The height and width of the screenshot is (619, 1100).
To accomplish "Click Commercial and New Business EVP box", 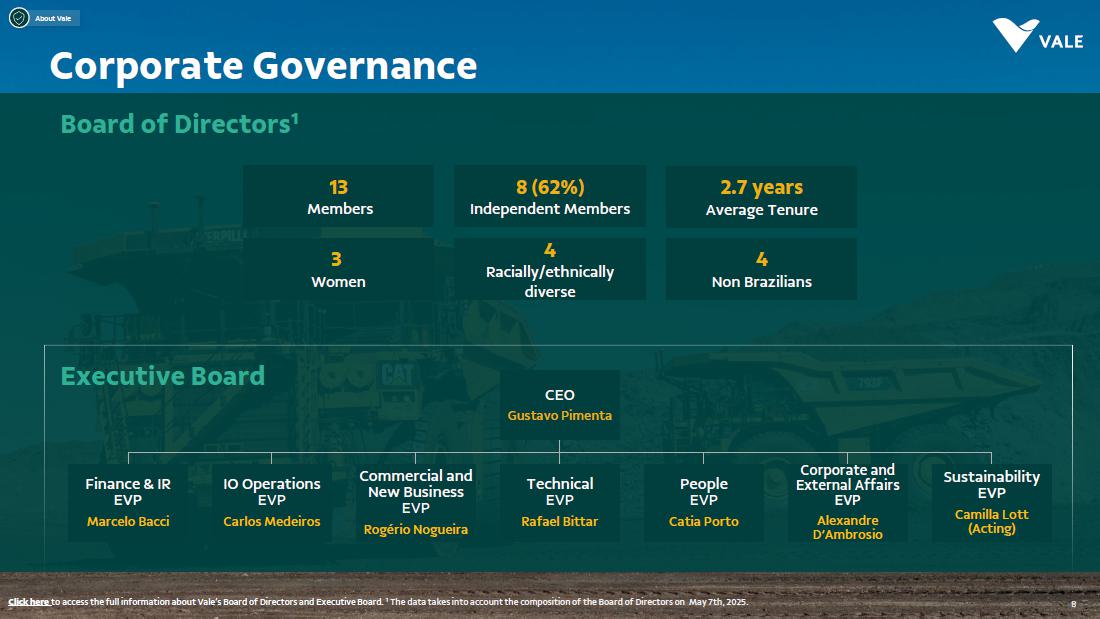I will (416, 502).
